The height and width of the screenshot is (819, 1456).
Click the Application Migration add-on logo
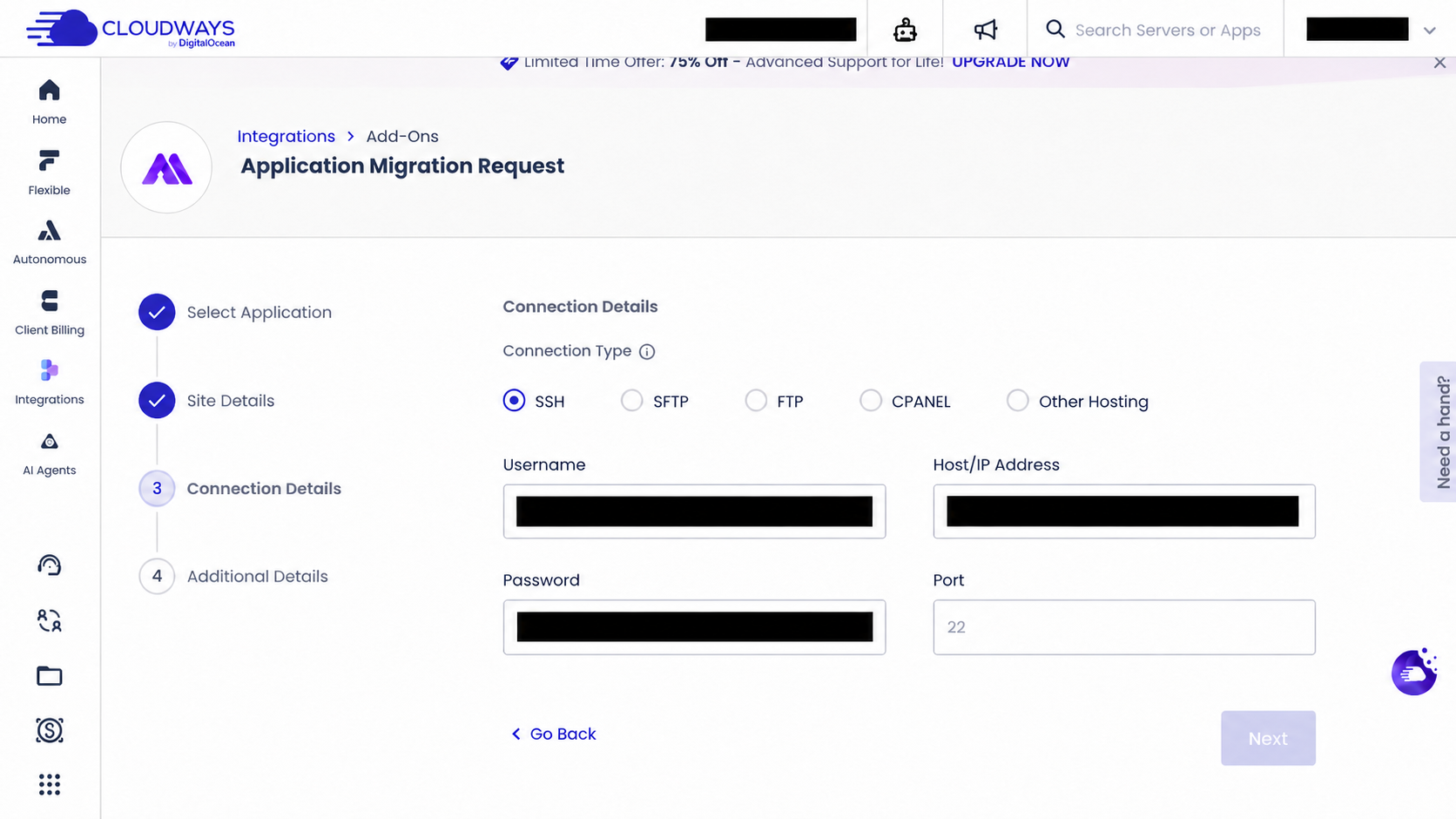(x=166, y=167)
